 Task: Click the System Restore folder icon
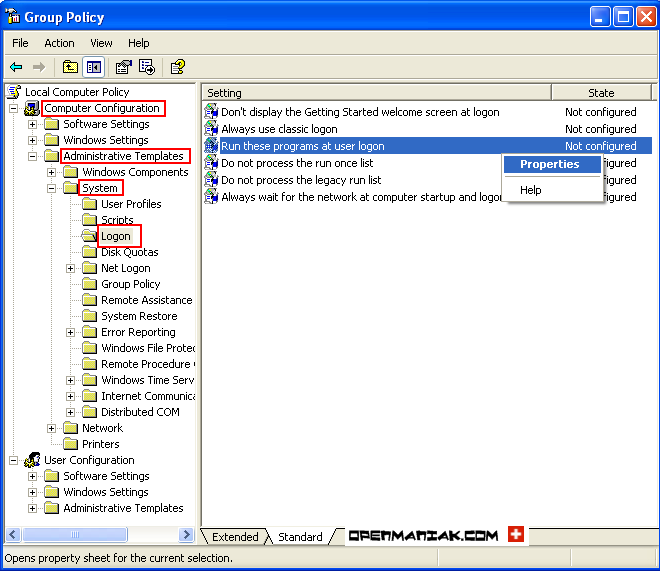(89, 316)
